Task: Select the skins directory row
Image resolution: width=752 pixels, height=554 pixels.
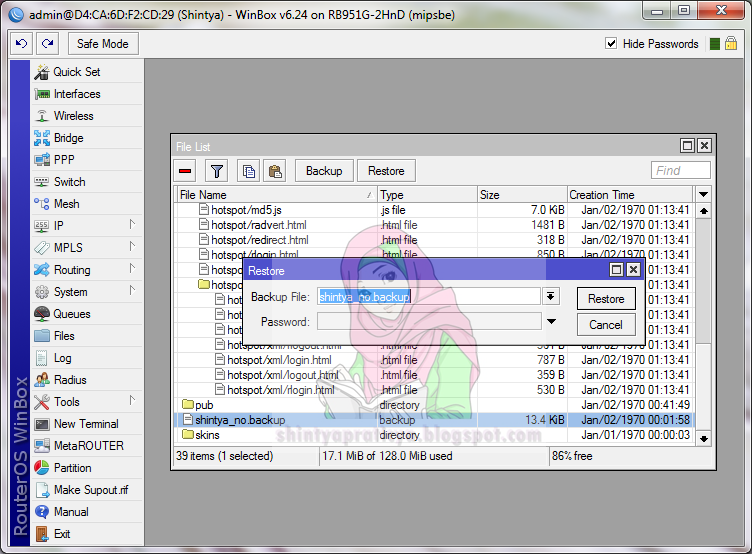Action: [435, 435]
